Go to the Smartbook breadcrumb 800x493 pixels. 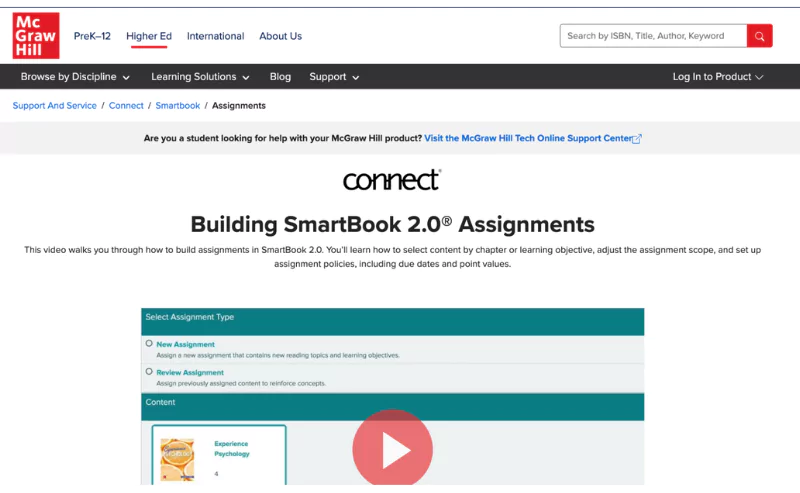tap(178, 106)
